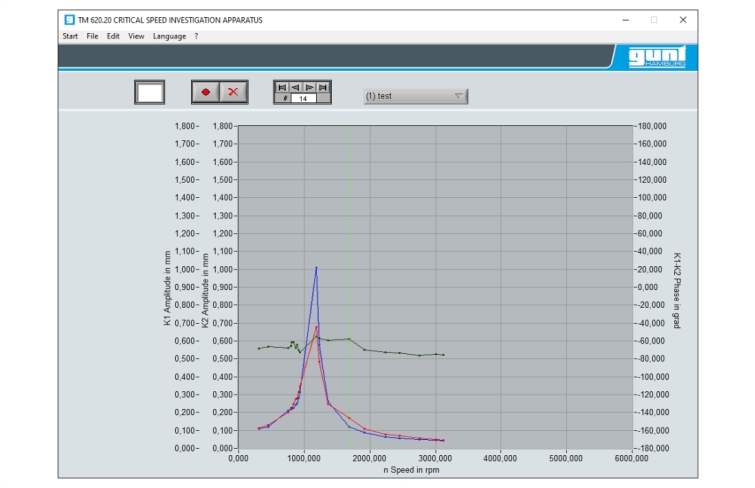Open the '(1) test' series dropdown
Viewport: 755px width, 488px height.
coord(416,96)
